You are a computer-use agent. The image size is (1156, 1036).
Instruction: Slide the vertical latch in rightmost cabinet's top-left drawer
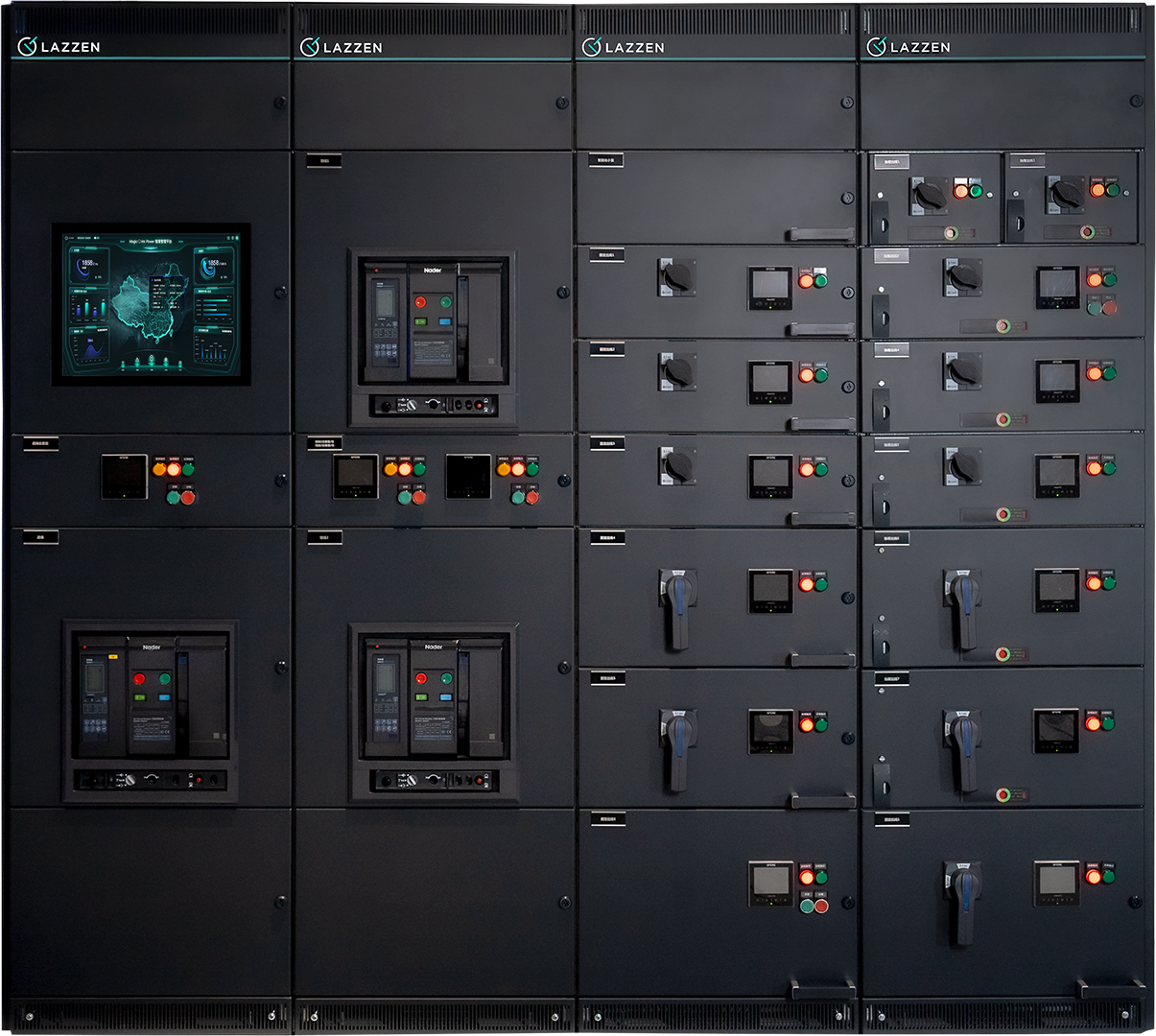[881, 224]
